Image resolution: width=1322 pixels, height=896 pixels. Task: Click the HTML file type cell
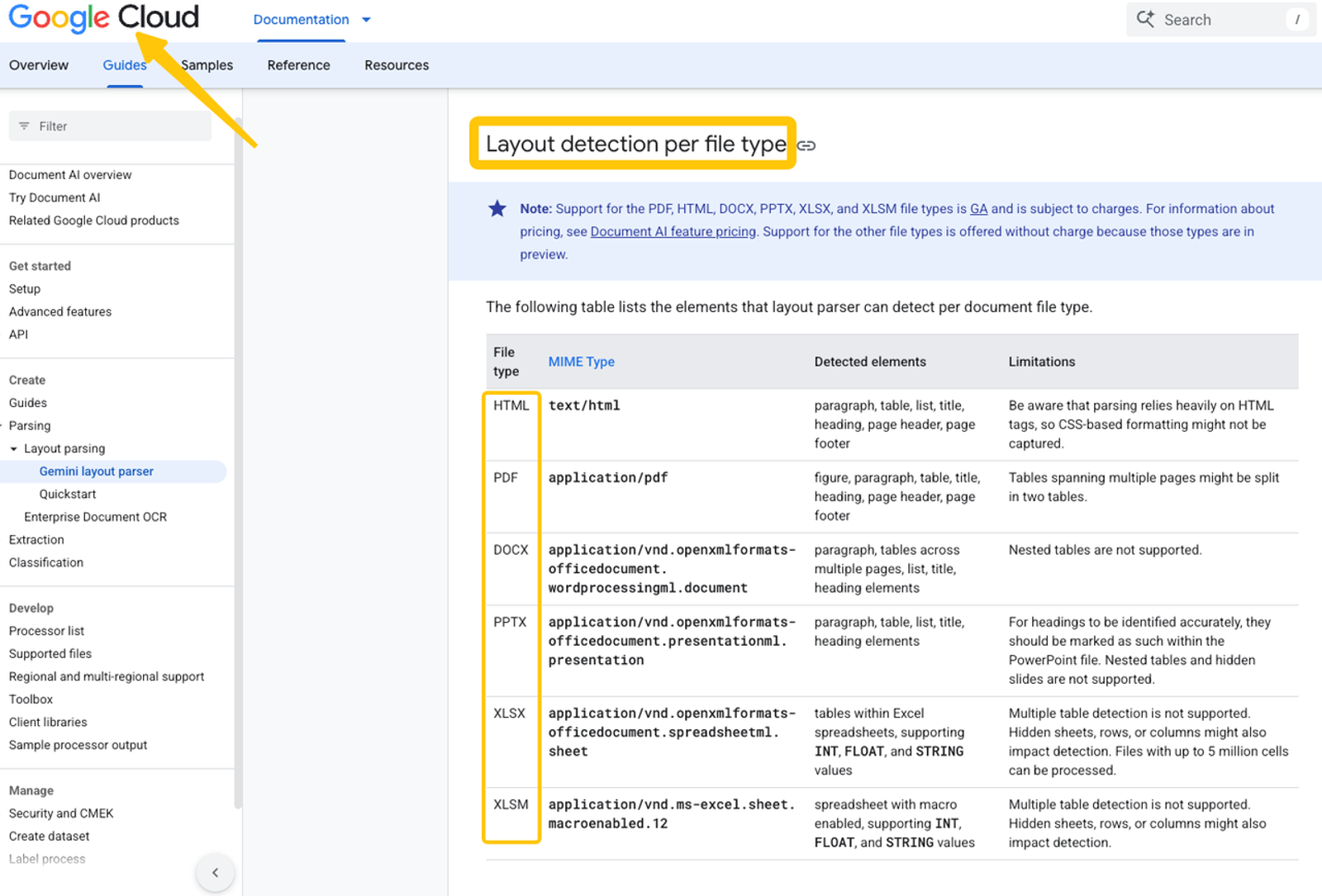(x=511, y=405)
